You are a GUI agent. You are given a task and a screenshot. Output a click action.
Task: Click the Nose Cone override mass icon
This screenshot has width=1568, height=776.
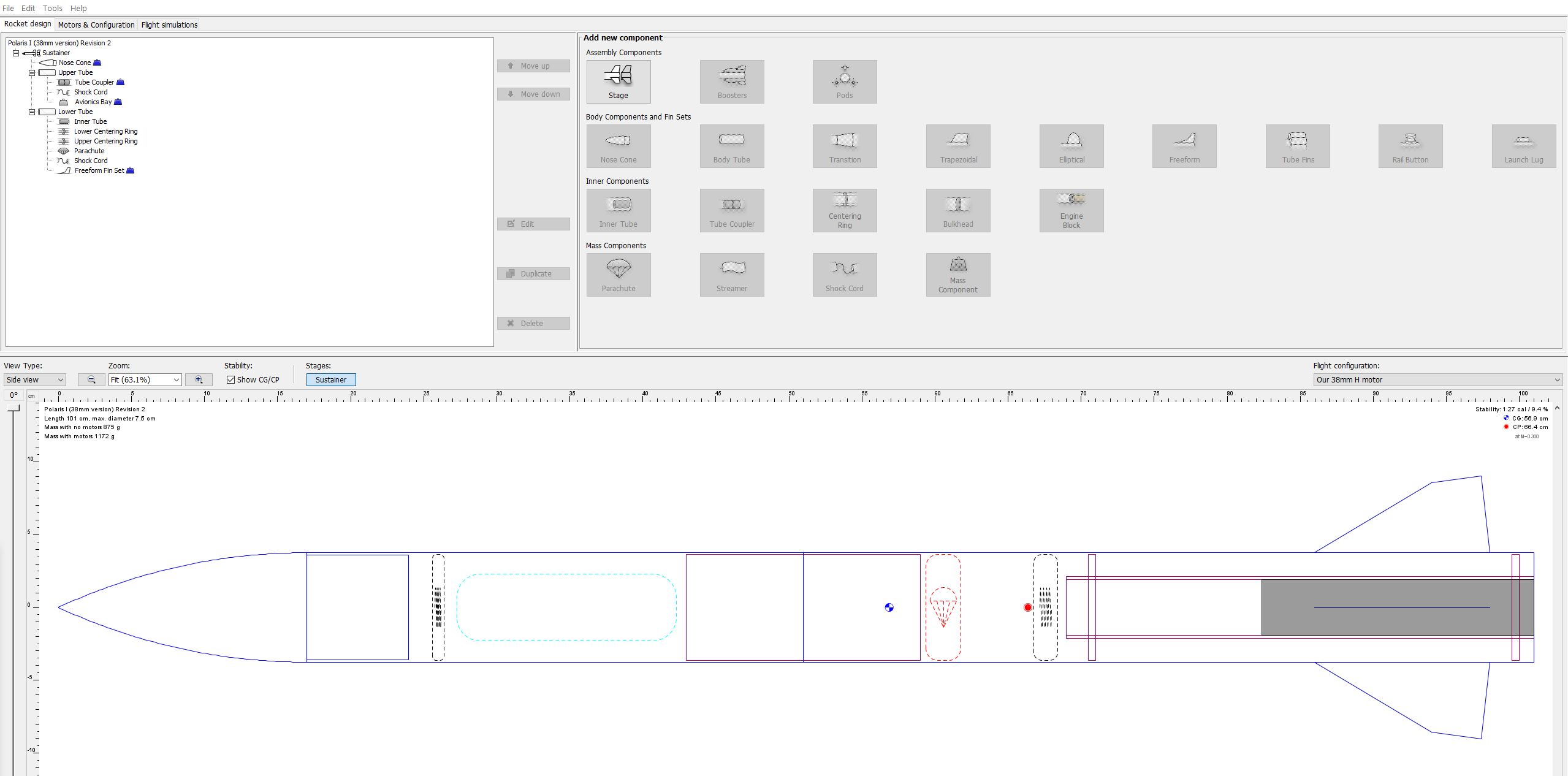pos(97,63)
